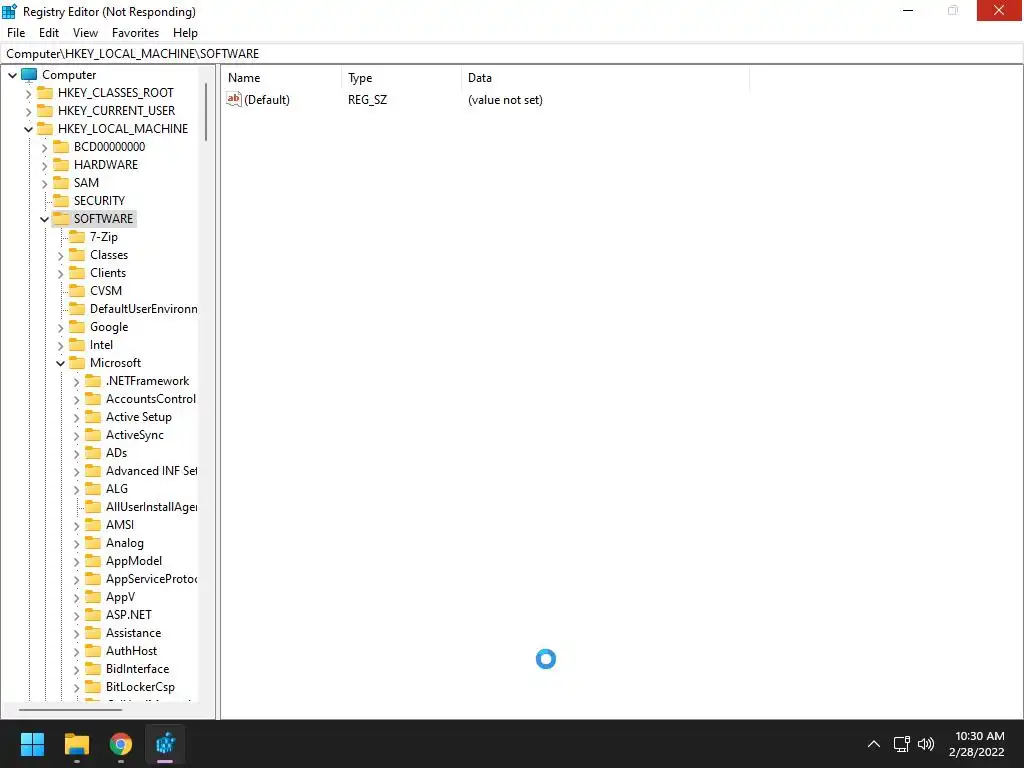Click the network tray icon

[902, 744]
